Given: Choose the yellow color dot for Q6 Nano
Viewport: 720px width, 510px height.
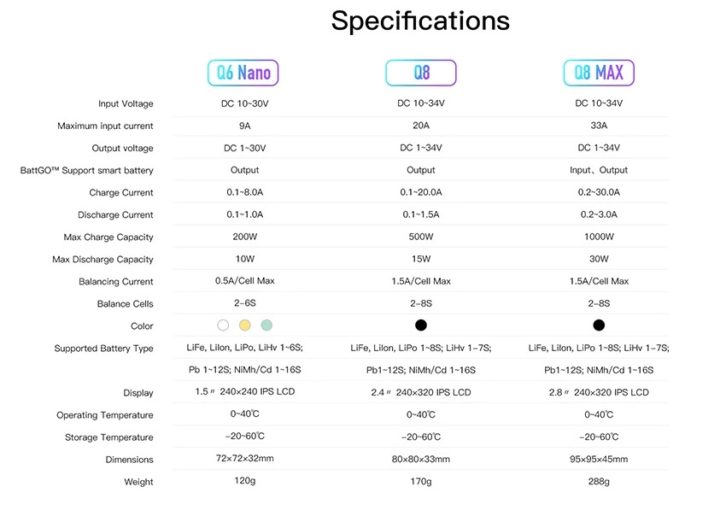Looking at the screenshot, I should (244, 325).
